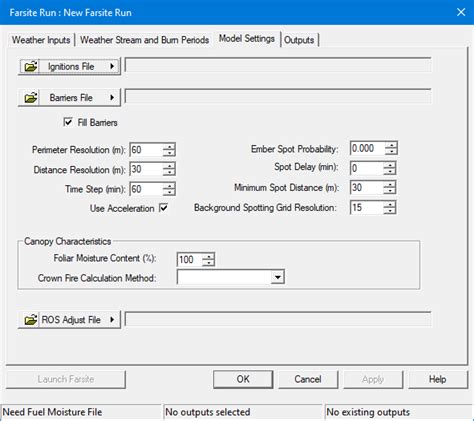Image resolution: width=474 pixels, height=421 pixels.
Task: Decrease Minimum Spot Distance with down arrow
Action: point(389,191)
